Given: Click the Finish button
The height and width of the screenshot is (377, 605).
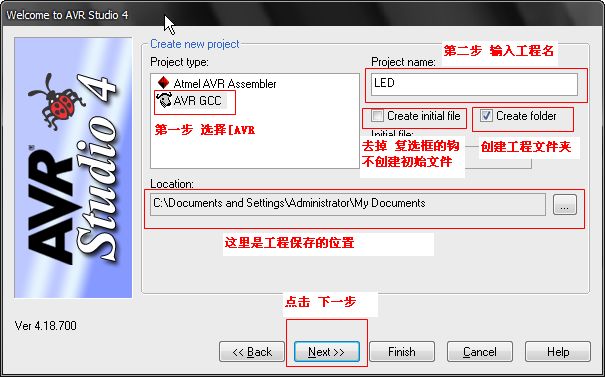Looking at the screenshot, I should click(402, 352).
